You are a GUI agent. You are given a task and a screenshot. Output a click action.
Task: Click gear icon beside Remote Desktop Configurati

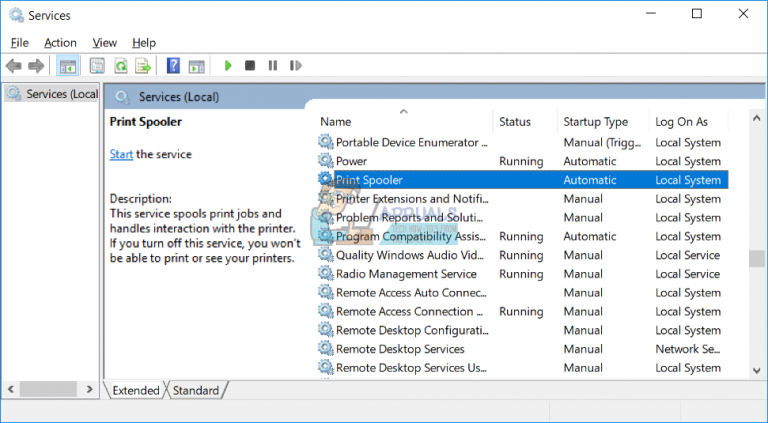click(325, 329)
